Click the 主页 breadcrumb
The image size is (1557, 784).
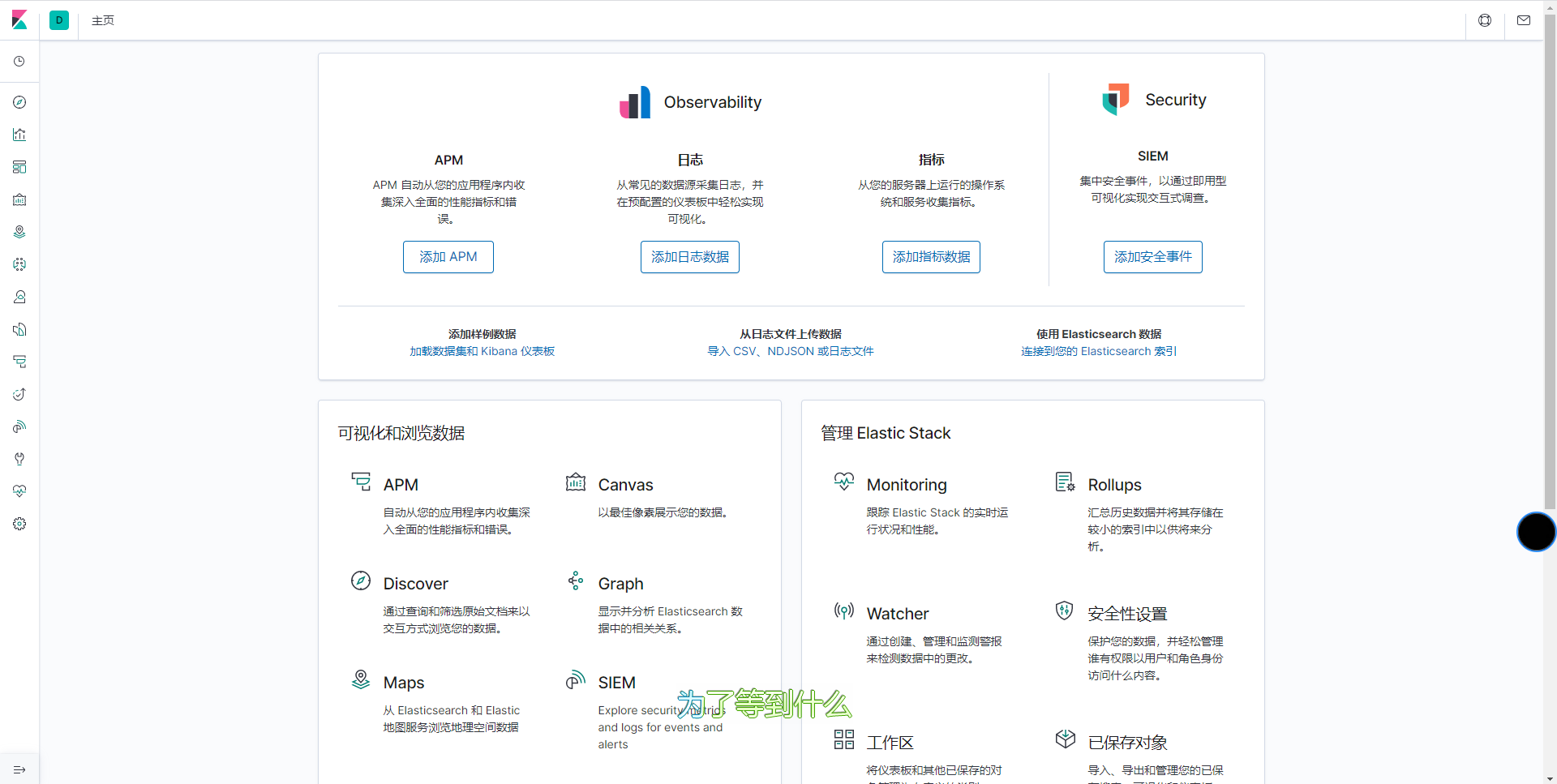[103, 20]
